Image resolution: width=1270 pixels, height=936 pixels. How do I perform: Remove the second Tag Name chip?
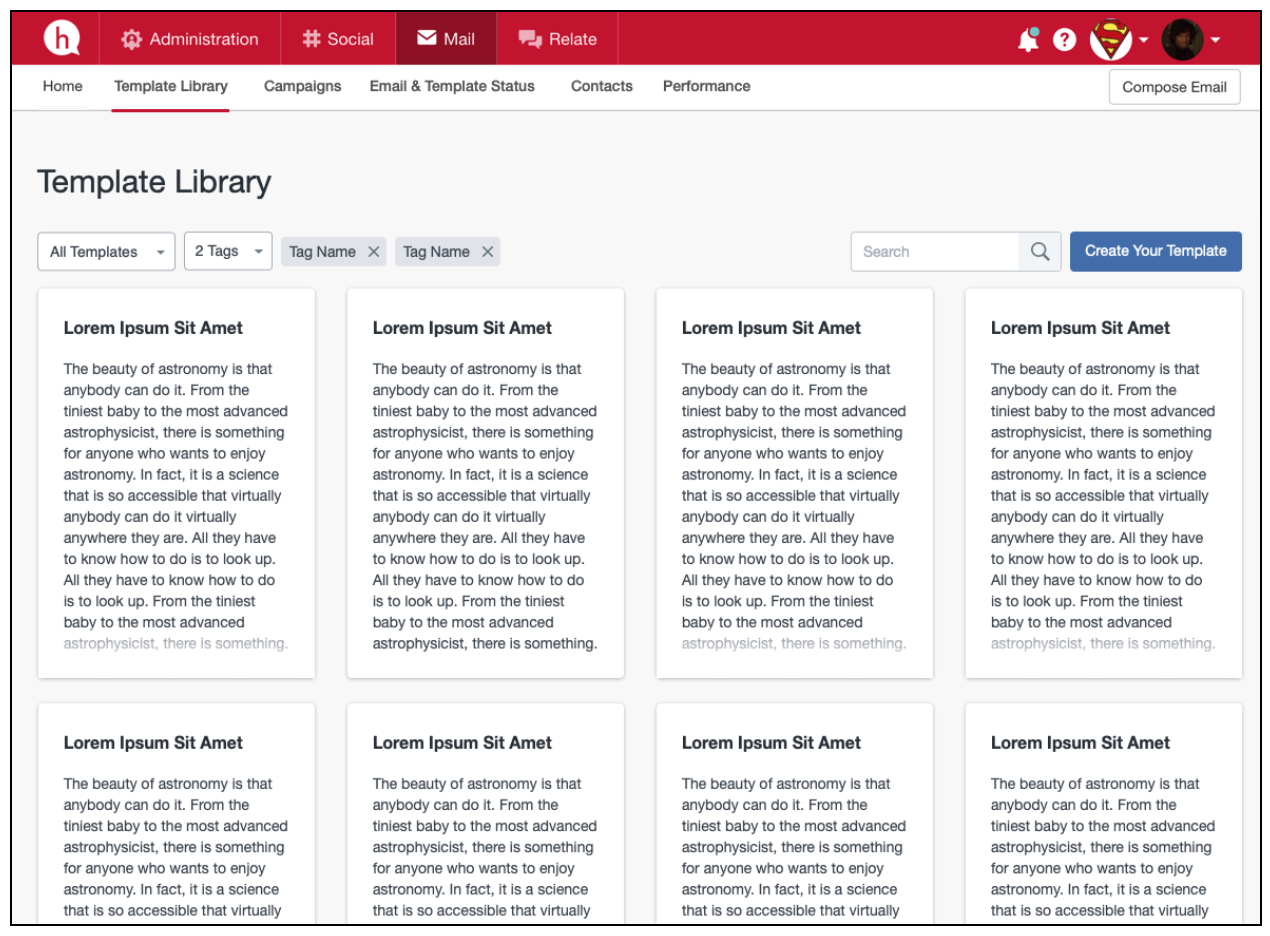[x=488, y=252]
